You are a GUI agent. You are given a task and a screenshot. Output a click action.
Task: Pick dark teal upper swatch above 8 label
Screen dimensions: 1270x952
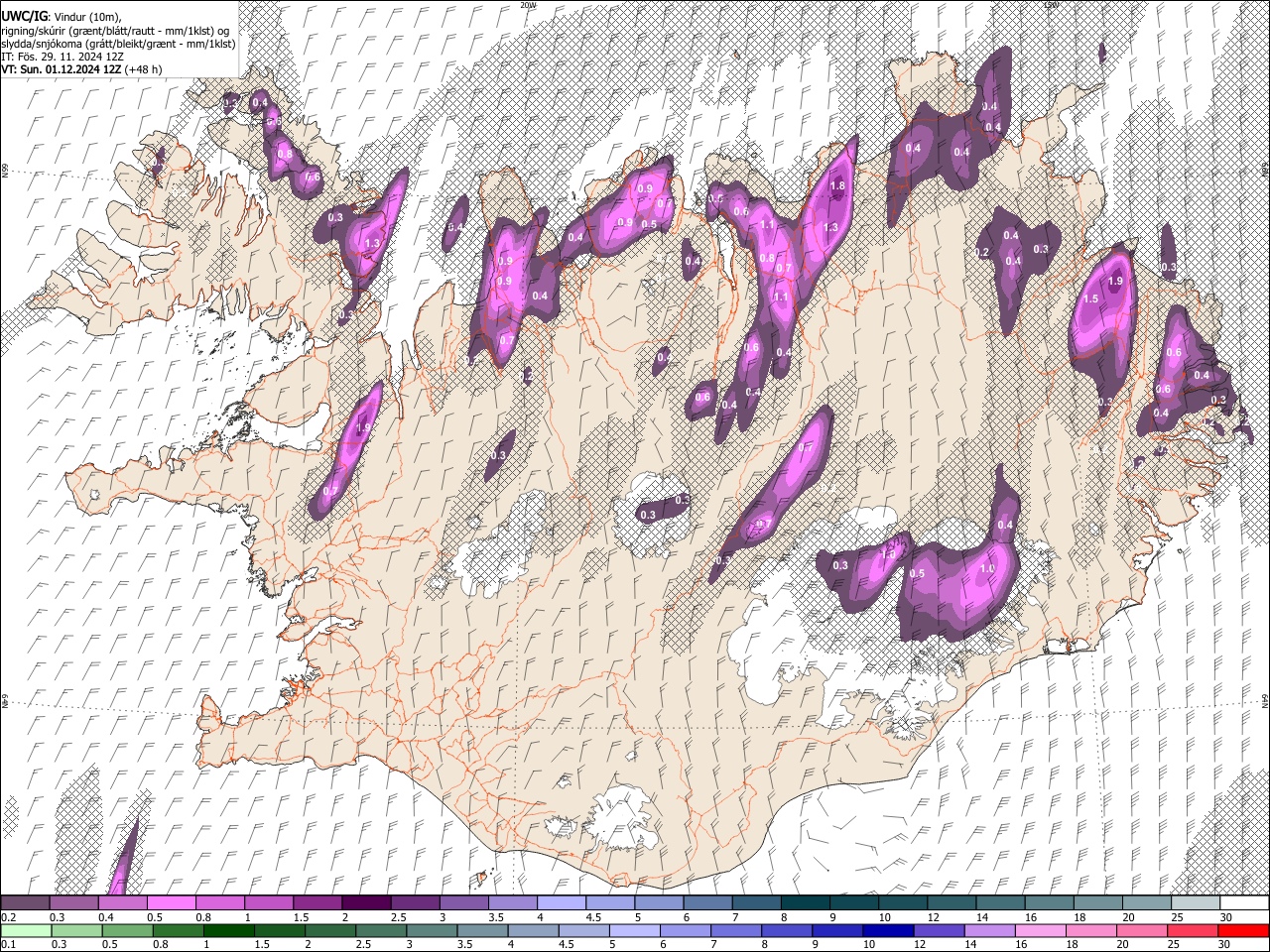[805, 902]
